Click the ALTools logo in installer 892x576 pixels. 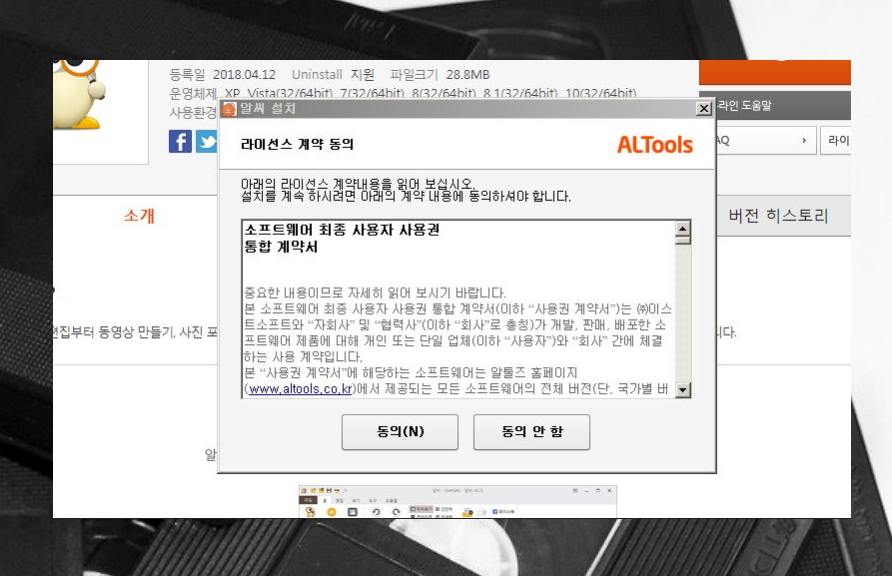pos(655,144)
